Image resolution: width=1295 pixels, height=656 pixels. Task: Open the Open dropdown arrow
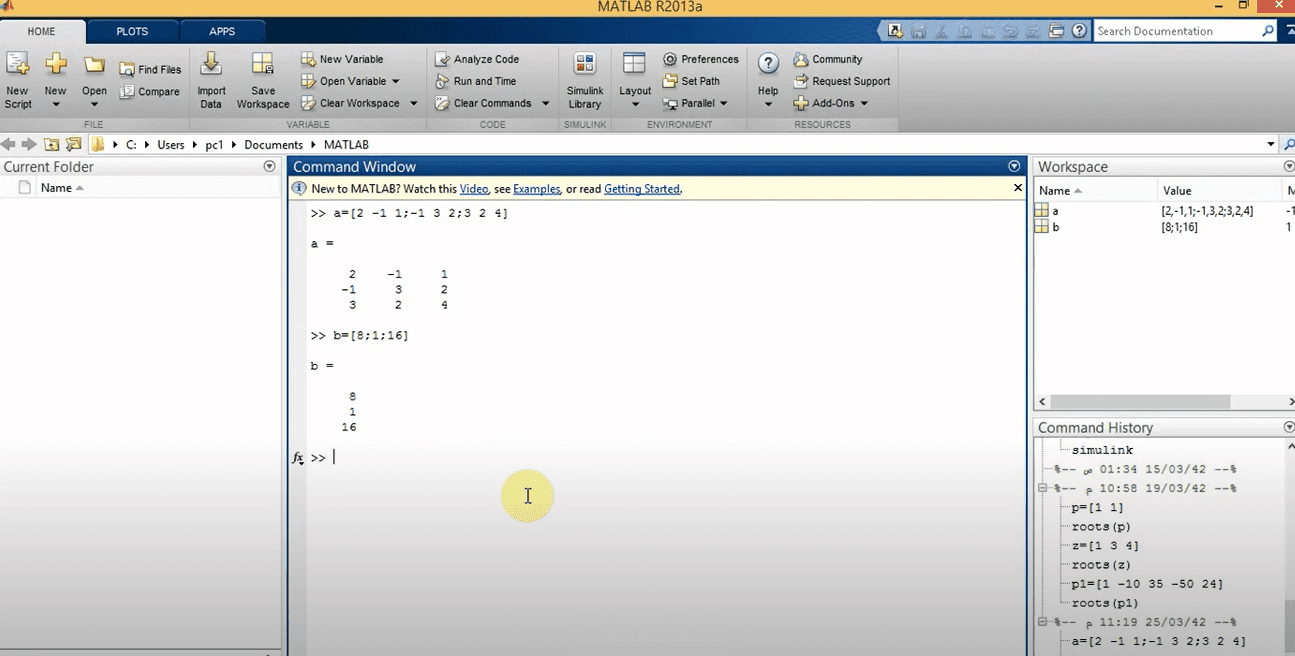[x=94, y=104]
